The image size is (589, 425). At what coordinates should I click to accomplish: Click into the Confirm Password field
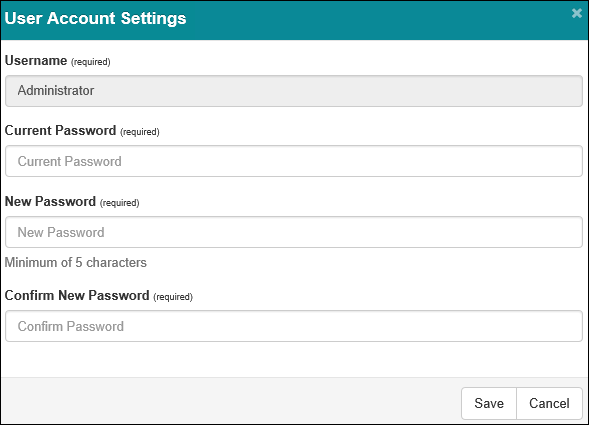click(294, 326)
